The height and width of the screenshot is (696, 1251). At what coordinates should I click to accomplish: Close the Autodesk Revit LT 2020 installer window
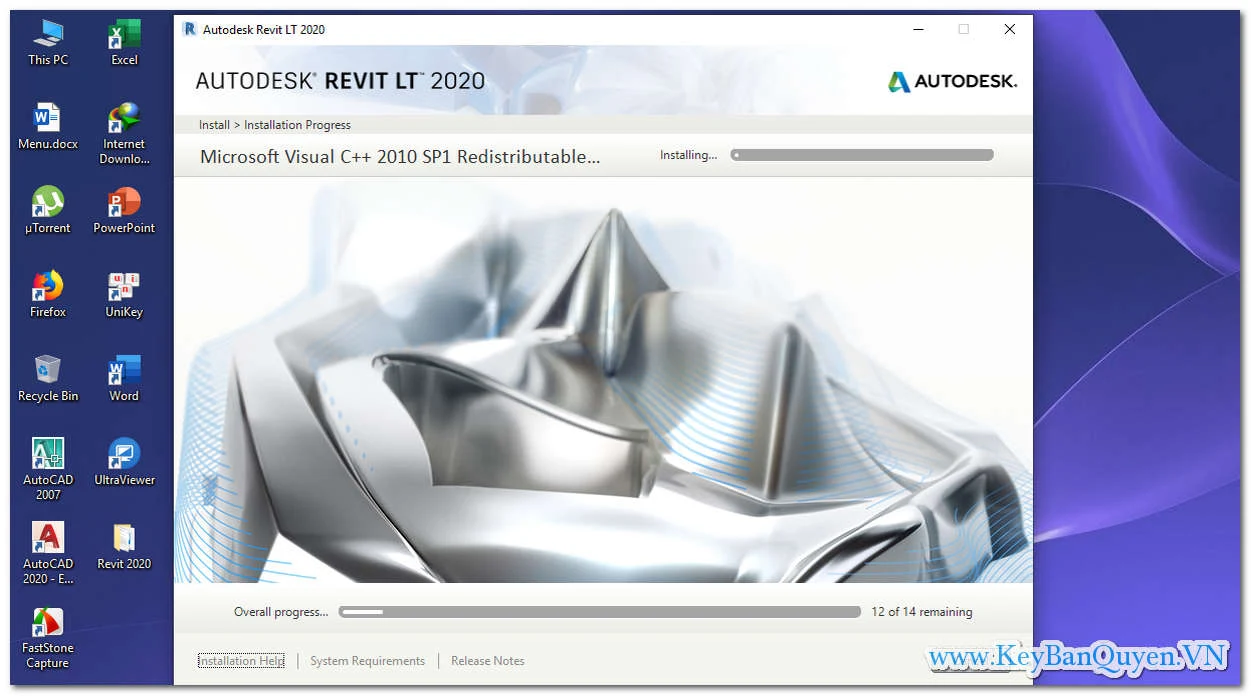tap(1010, 29)
